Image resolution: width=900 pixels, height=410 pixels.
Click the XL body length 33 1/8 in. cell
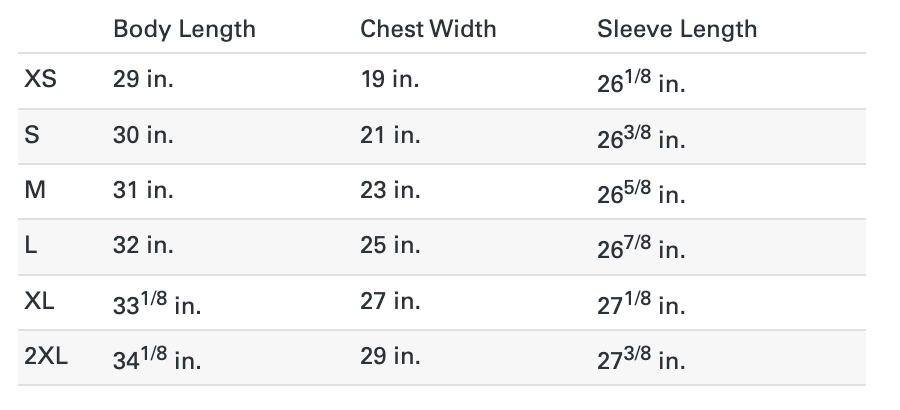tap(157, 302)
